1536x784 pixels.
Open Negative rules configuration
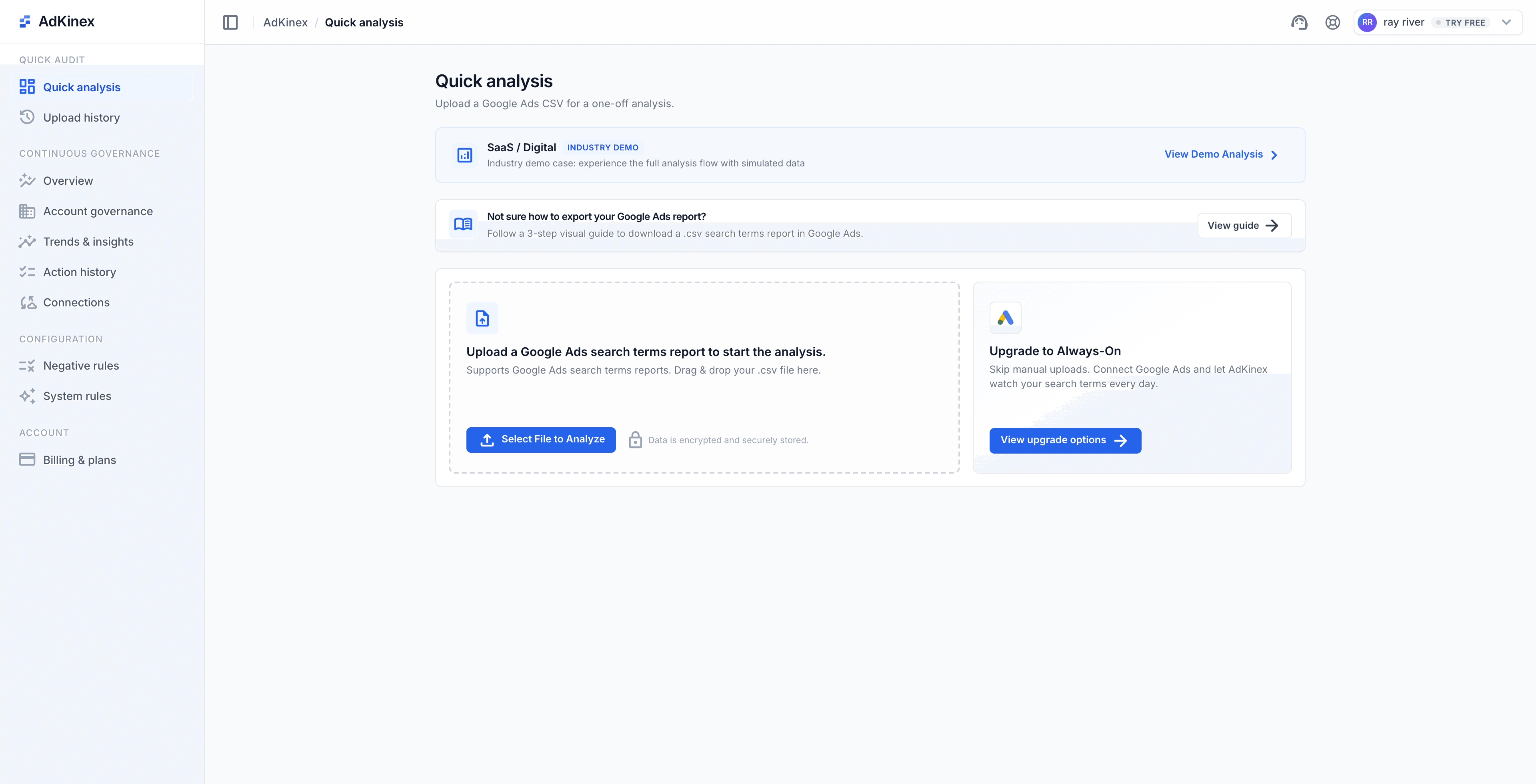click(102, 366)
